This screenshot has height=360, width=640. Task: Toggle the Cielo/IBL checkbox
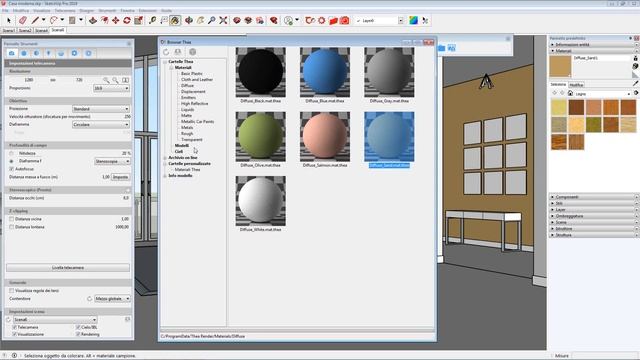[x=78, y=327]
